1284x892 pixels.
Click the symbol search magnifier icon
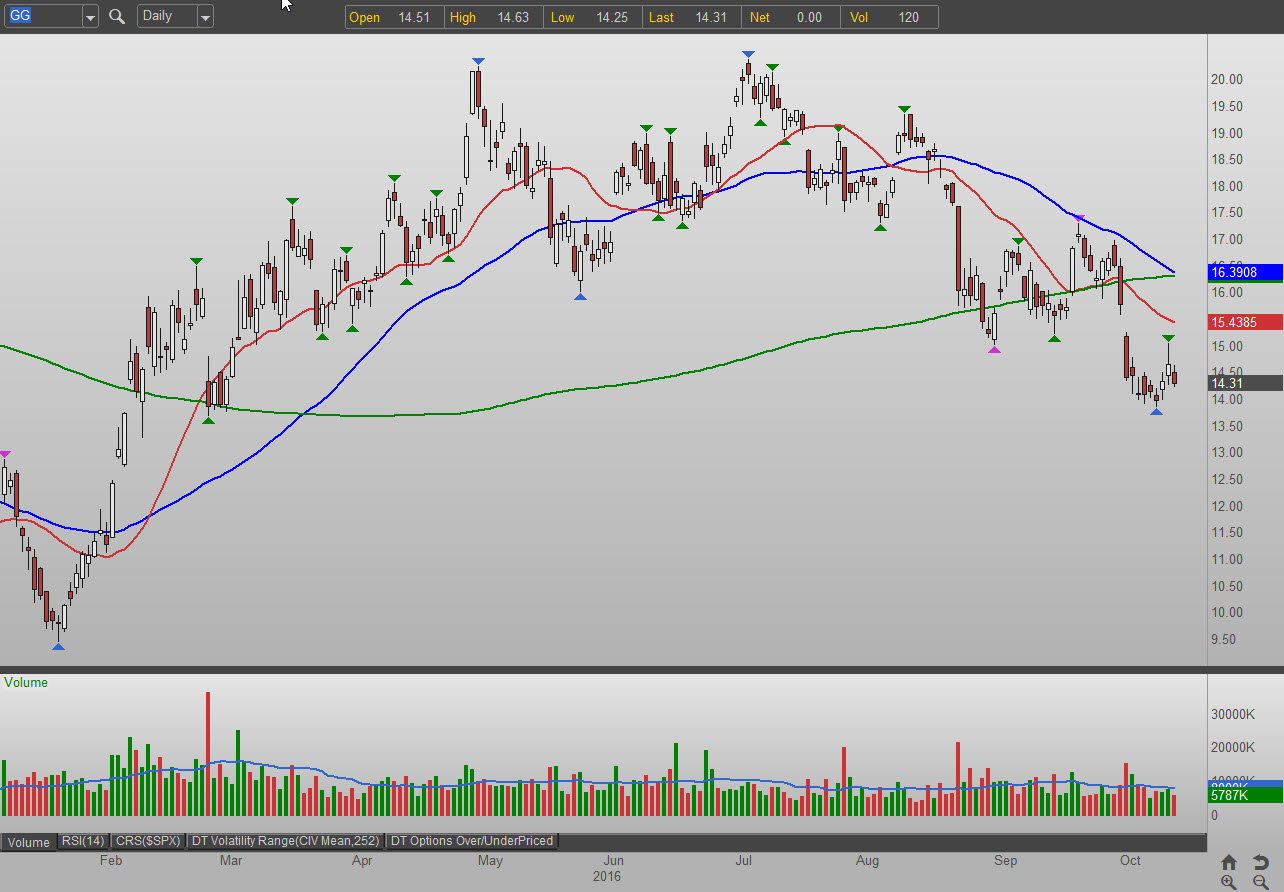(117, 16)
